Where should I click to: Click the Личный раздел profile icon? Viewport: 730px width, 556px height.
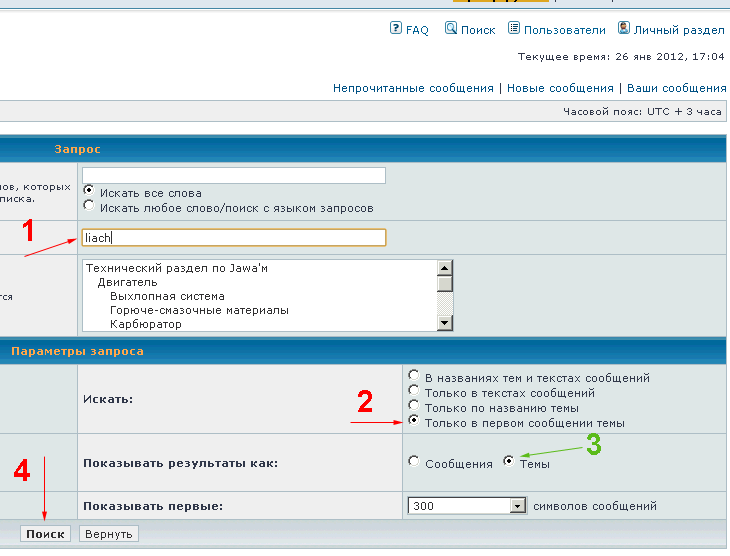(624, 29)
